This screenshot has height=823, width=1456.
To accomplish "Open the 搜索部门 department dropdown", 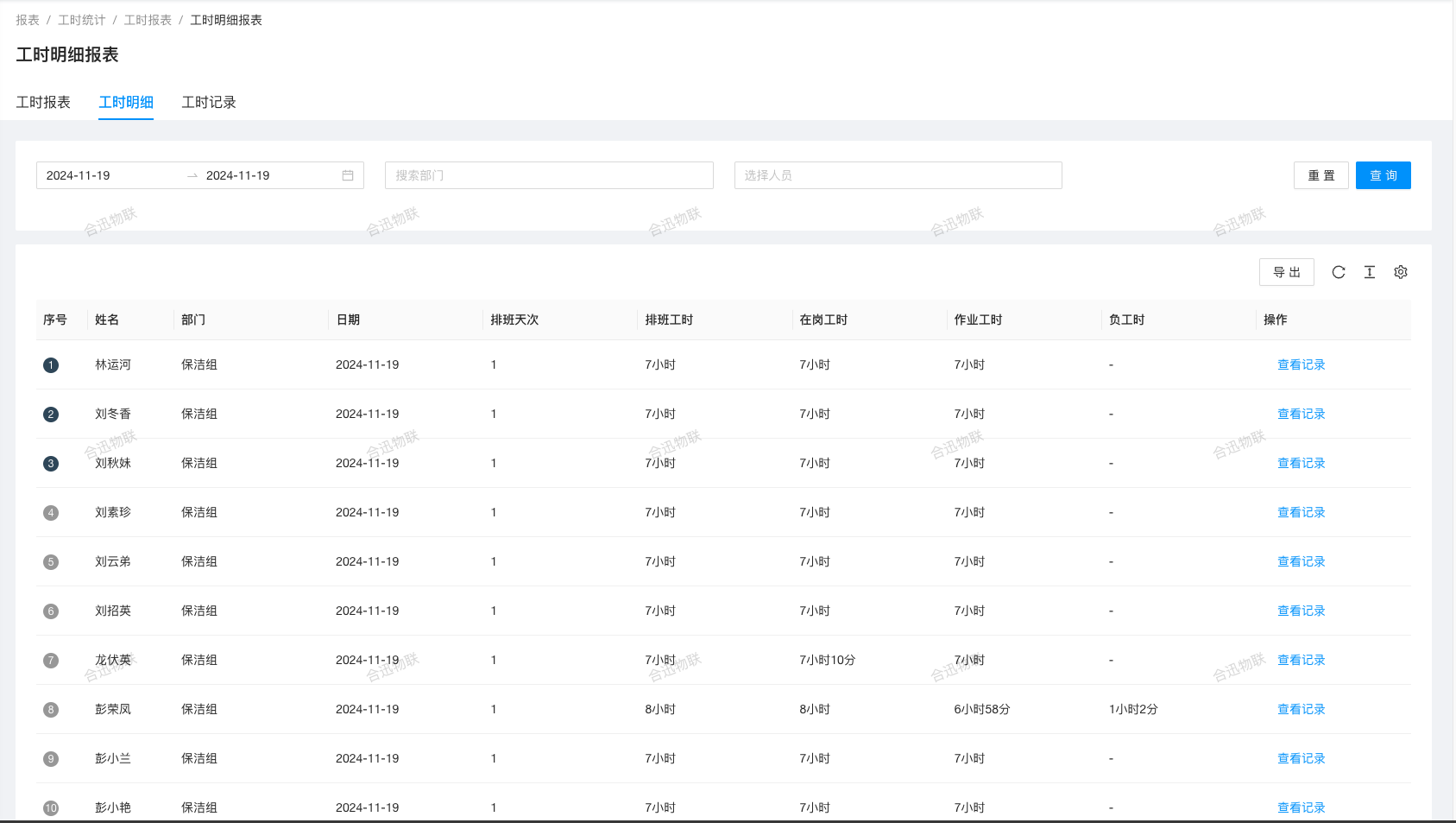I will tap(549, 175).
